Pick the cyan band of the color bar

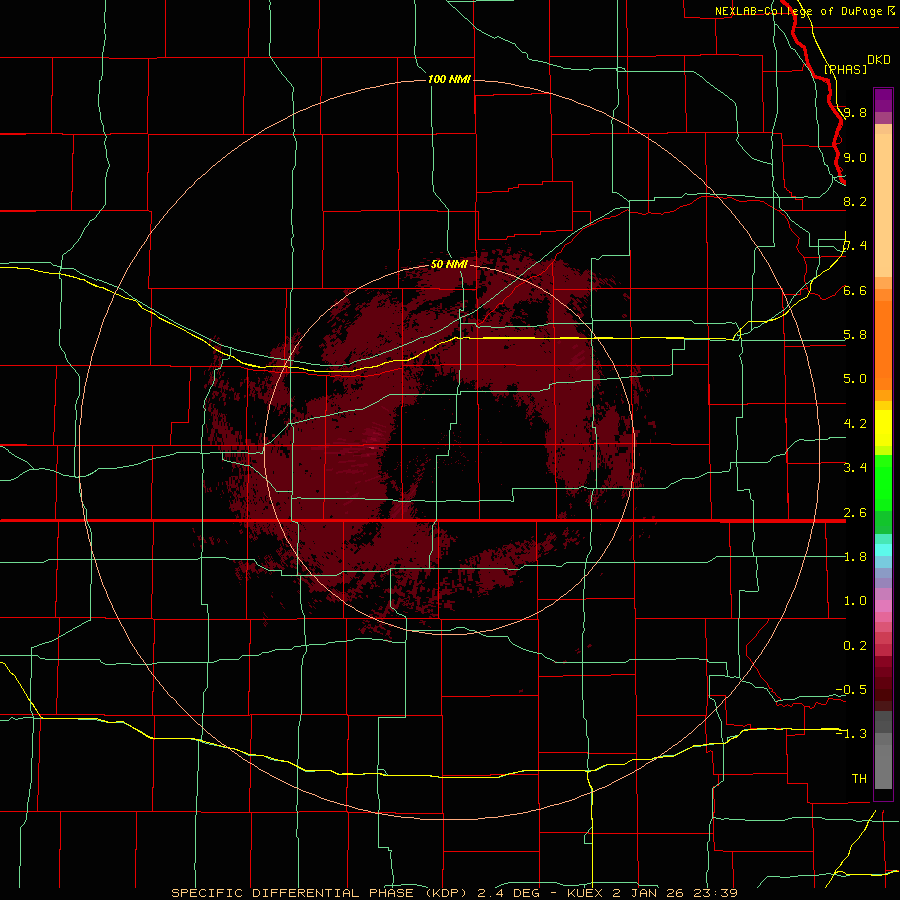click(x=883, y=550)
